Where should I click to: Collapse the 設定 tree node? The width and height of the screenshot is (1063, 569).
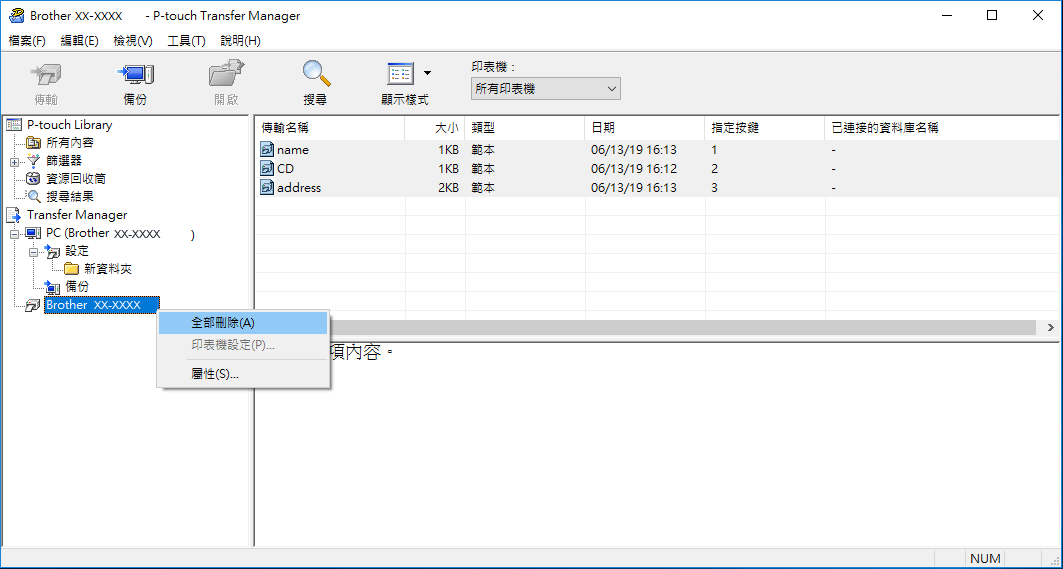33,252
